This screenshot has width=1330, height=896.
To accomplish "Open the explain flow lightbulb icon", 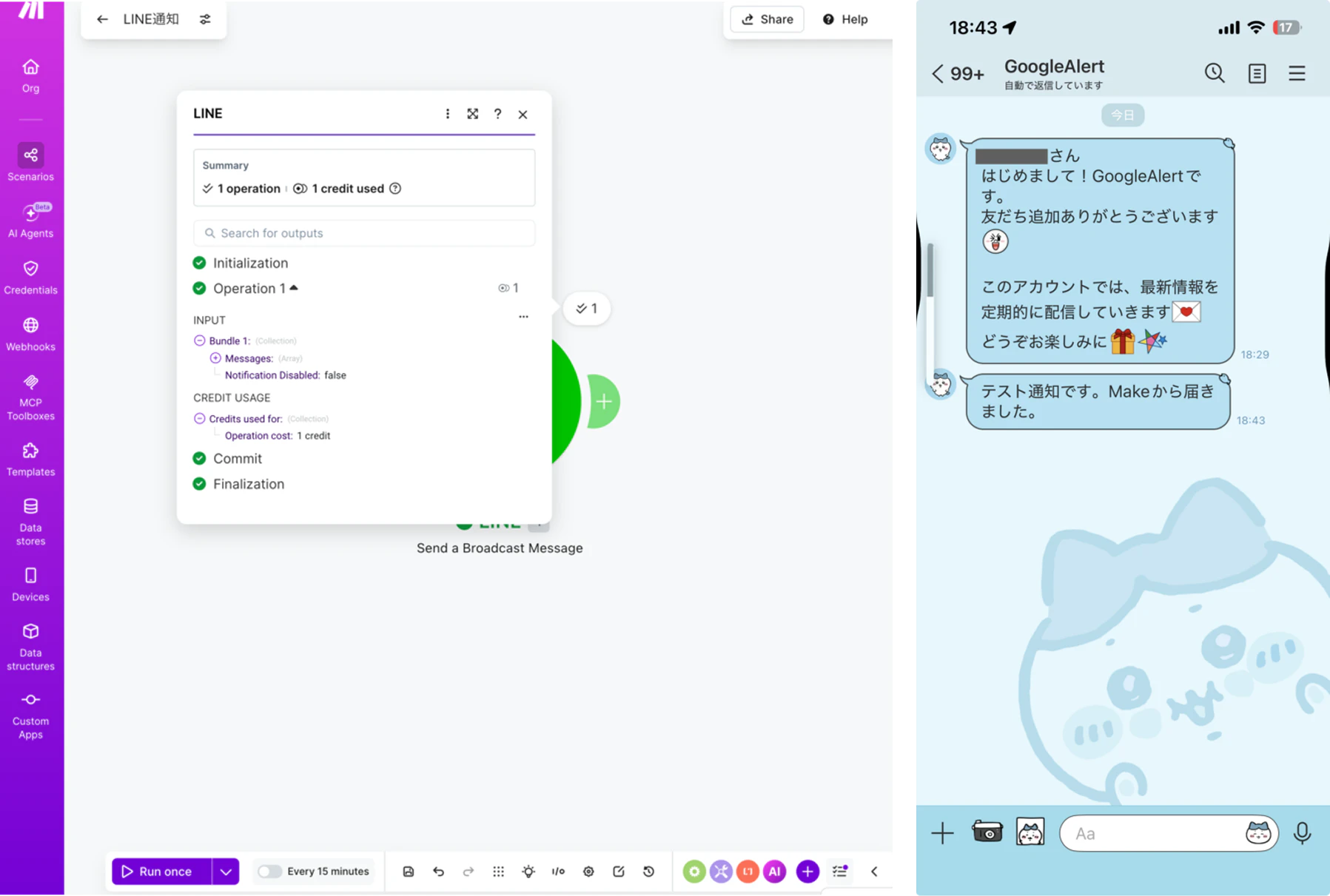I will [528, 872].
